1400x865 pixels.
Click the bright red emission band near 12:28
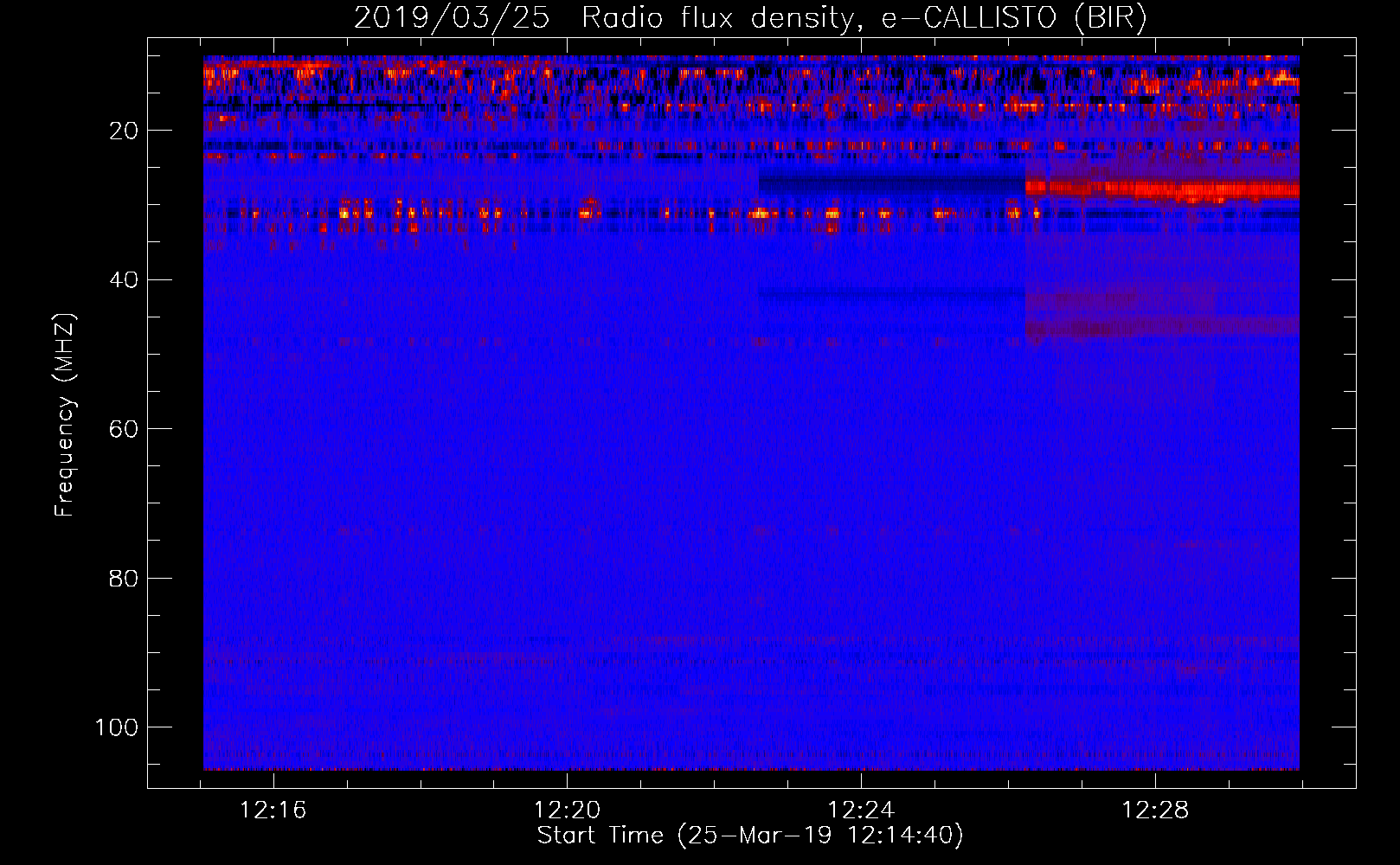pyautogui.click(x=1162, y=189)
